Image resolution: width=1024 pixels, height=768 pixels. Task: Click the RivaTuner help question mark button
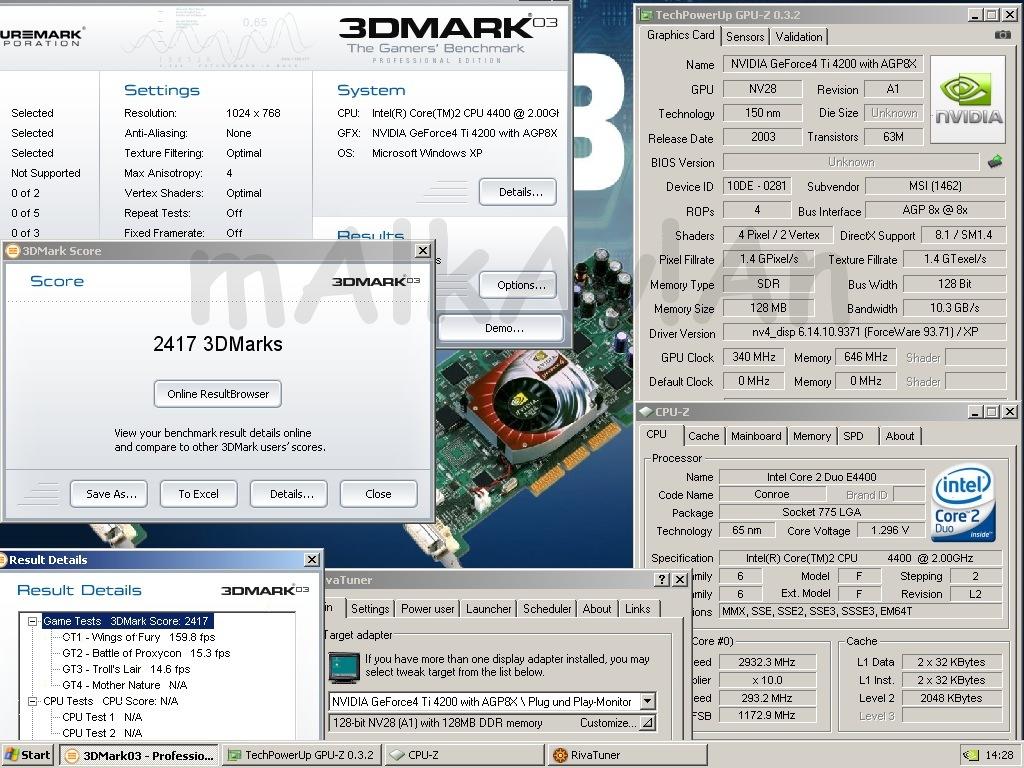[x=662, y=579]
